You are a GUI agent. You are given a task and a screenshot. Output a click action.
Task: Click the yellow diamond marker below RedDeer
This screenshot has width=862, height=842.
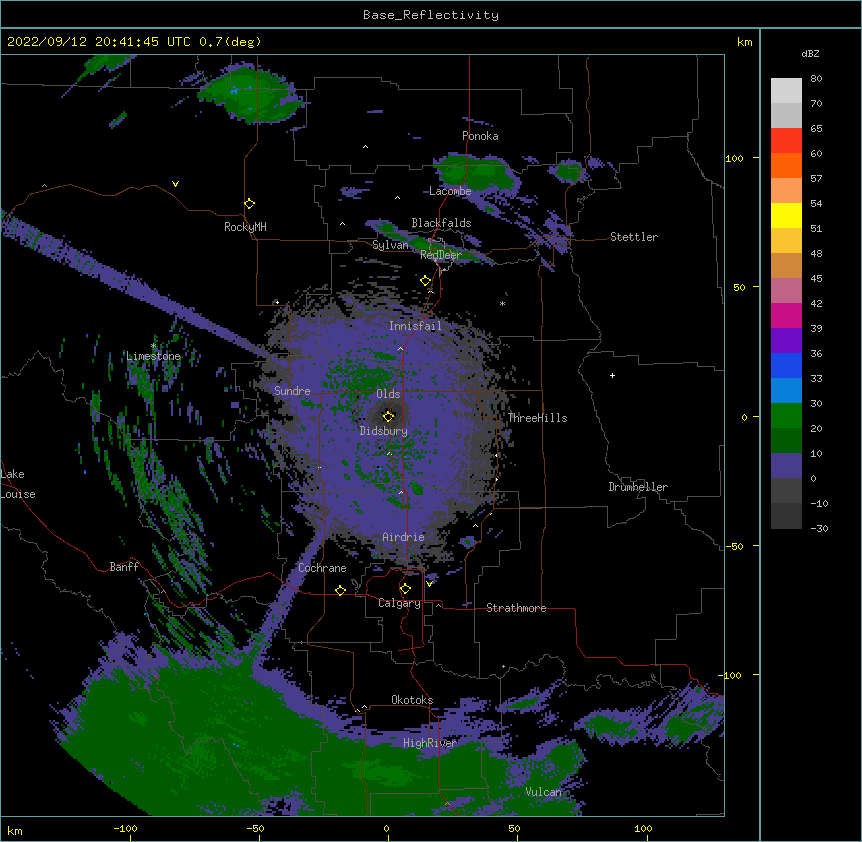click(x=426, y=280)
